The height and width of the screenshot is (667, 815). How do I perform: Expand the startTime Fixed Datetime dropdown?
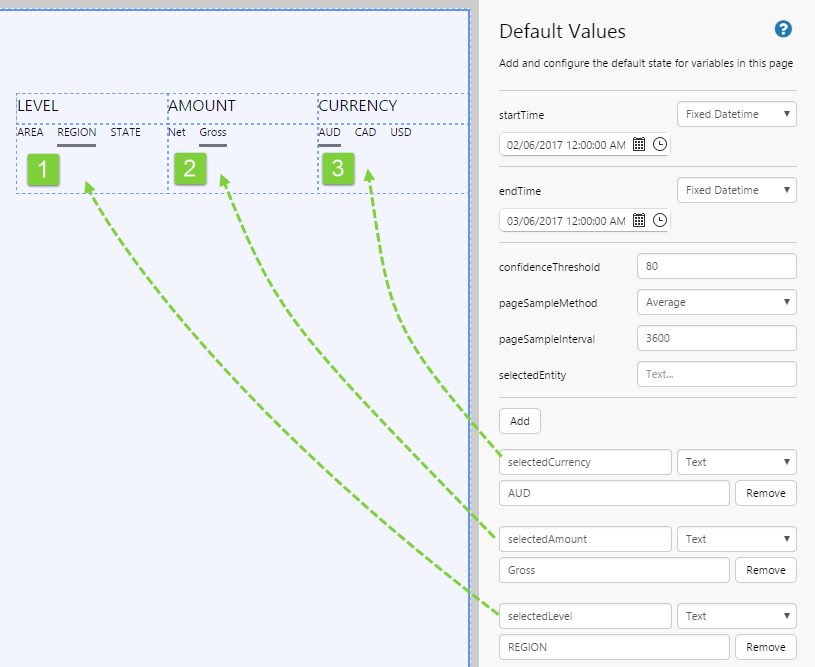pos(736,114)
